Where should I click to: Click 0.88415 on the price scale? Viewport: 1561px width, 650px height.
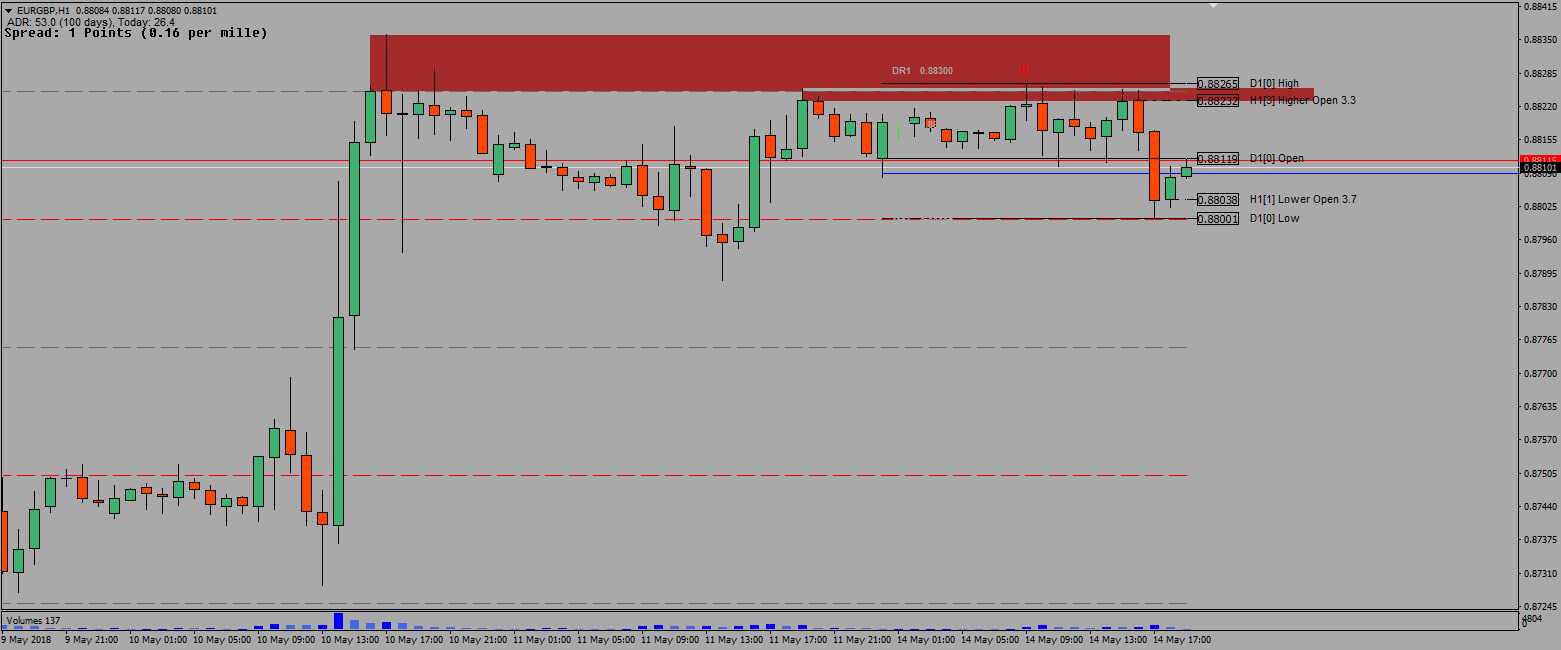tap(1540, 6)
